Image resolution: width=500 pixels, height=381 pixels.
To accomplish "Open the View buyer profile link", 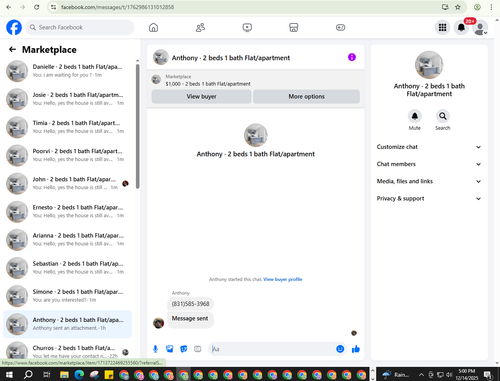I will [283, 279].
